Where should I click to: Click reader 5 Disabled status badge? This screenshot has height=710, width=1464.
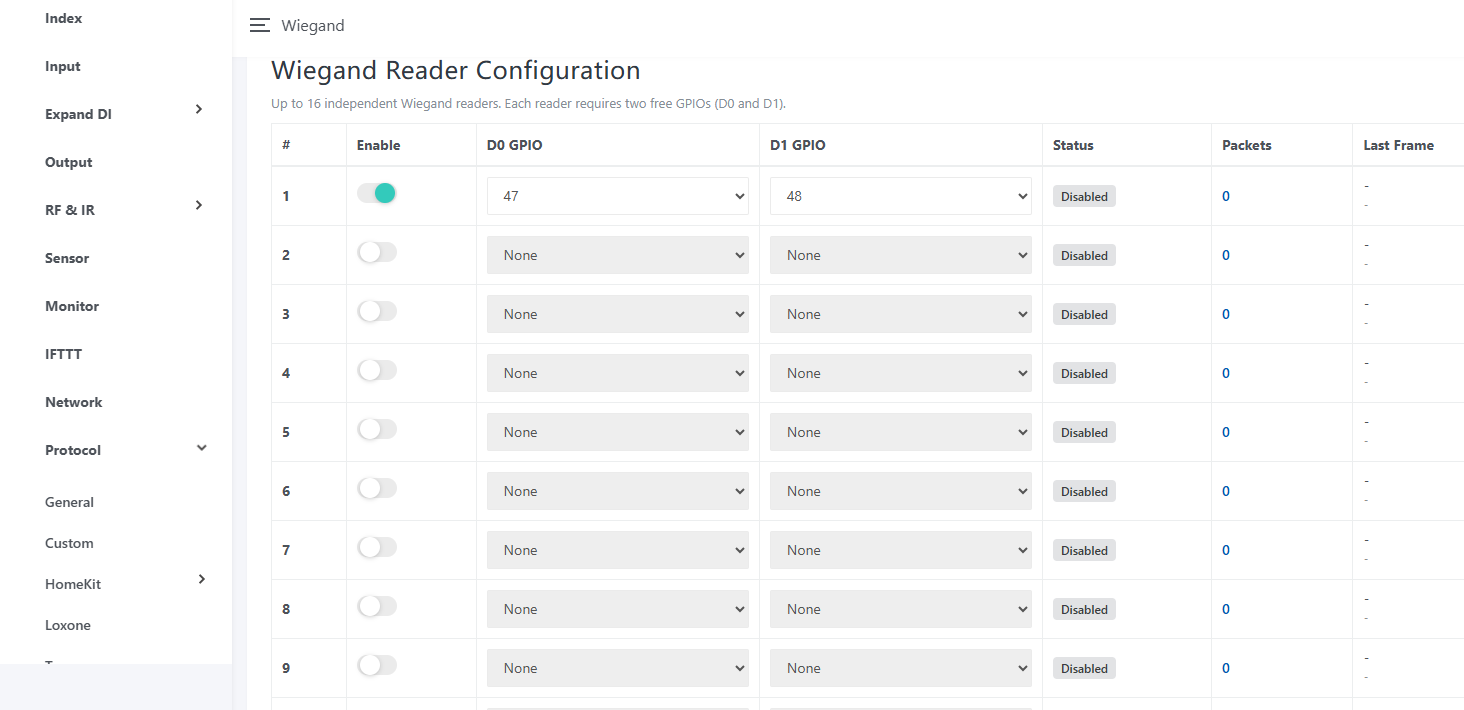(x=1084, y=432)
